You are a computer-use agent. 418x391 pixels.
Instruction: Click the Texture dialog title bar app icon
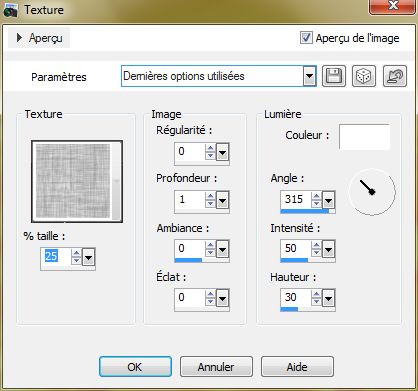tap(10, 10)
